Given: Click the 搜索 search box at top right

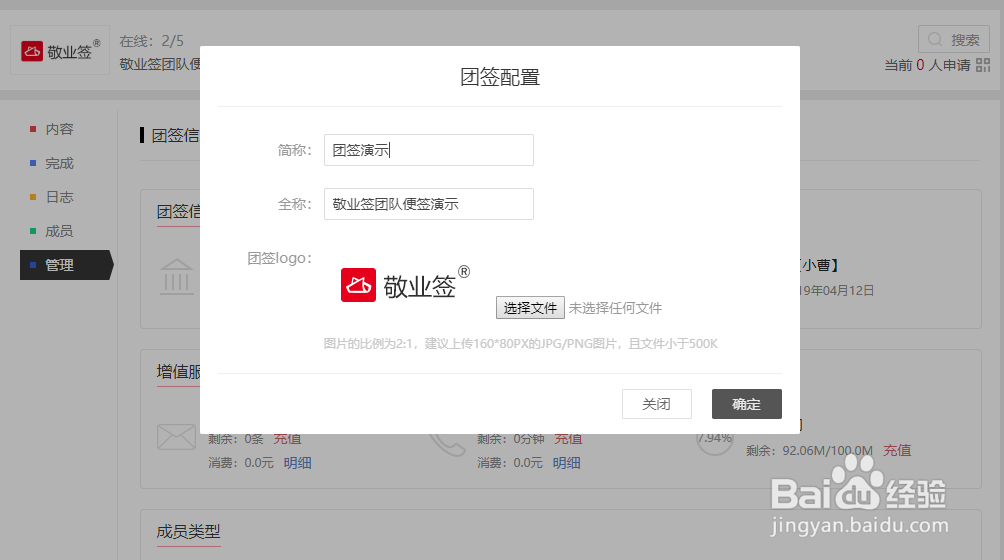Looking at the screenshot, I should 953,40.
